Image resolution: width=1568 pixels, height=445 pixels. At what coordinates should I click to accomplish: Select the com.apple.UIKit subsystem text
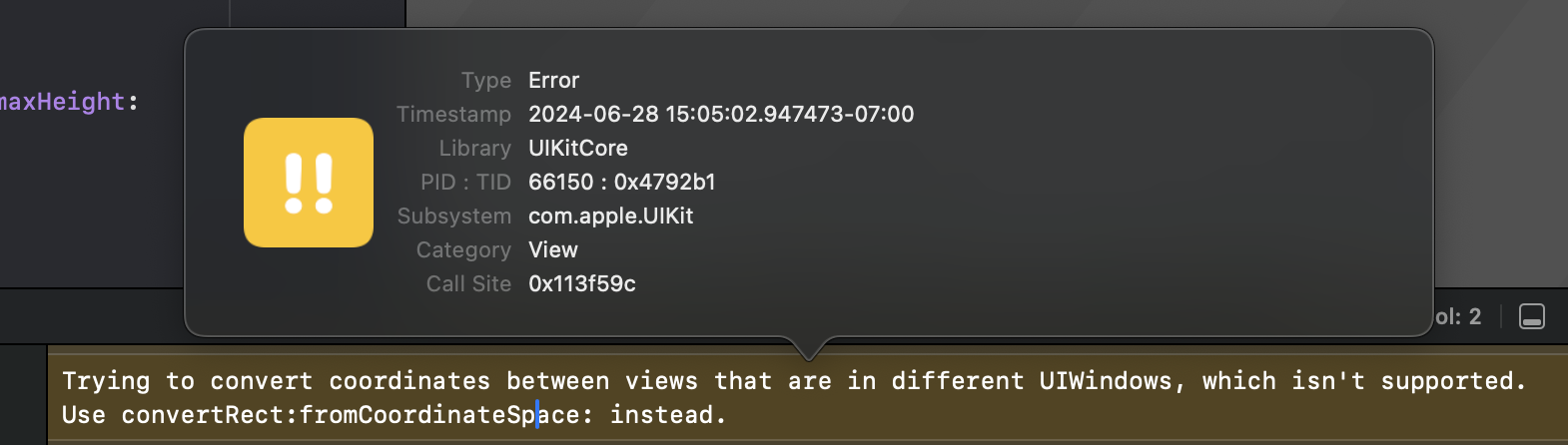pyautogui.click(x=610, y=216)
